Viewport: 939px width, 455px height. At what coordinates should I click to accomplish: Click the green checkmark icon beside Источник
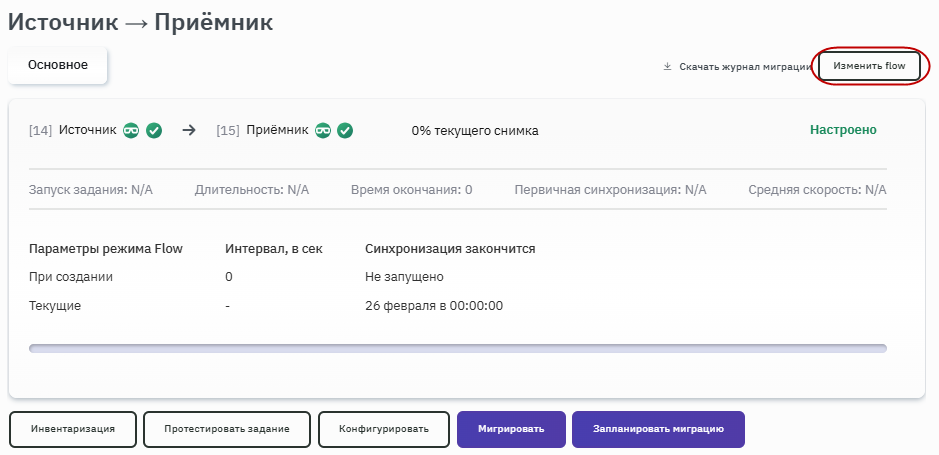tap(154, 130)
